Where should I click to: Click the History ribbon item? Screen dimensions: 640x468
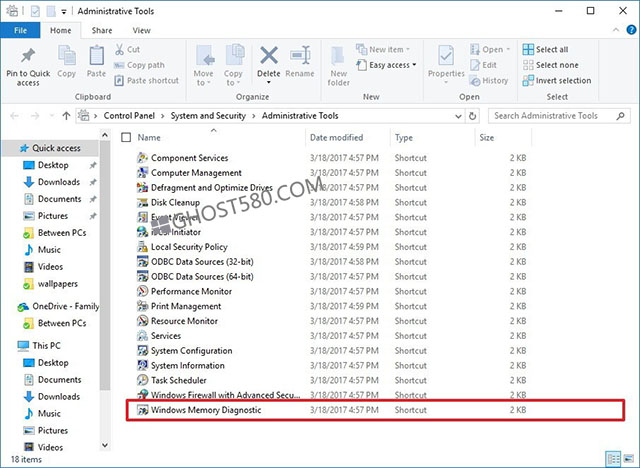click(x=489, y=81)
